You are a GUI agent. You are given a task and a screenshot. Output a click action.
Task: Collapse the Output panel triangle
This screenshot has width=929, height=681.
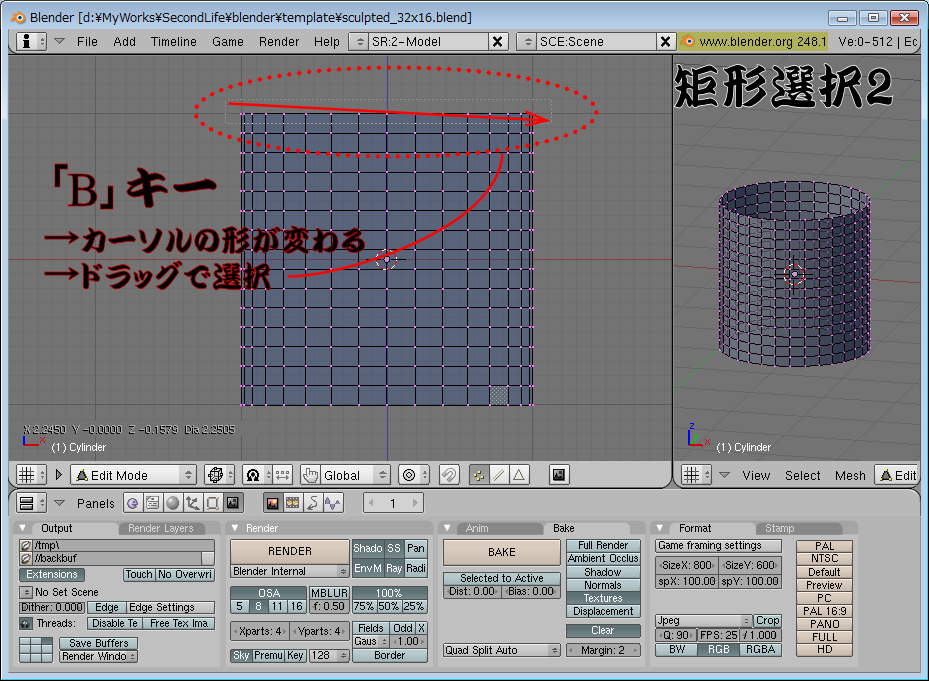(x=23, y=527)
